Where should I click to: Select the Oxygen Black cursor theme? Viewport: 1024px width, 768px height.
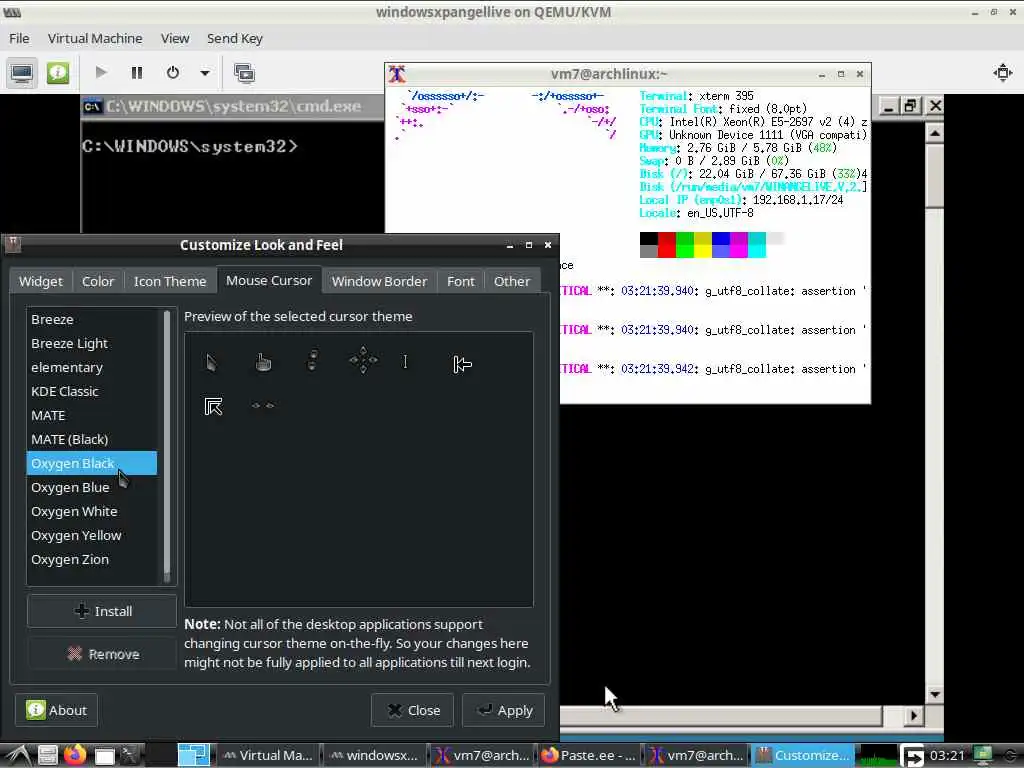tap(91, 463)
